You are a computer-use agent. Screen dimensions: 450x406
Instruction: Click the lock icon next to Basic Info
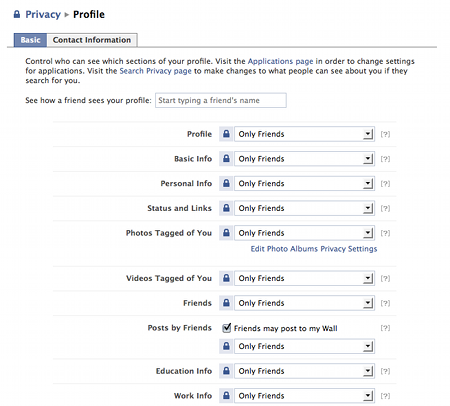pyautogui.click(x=226, y=159)
